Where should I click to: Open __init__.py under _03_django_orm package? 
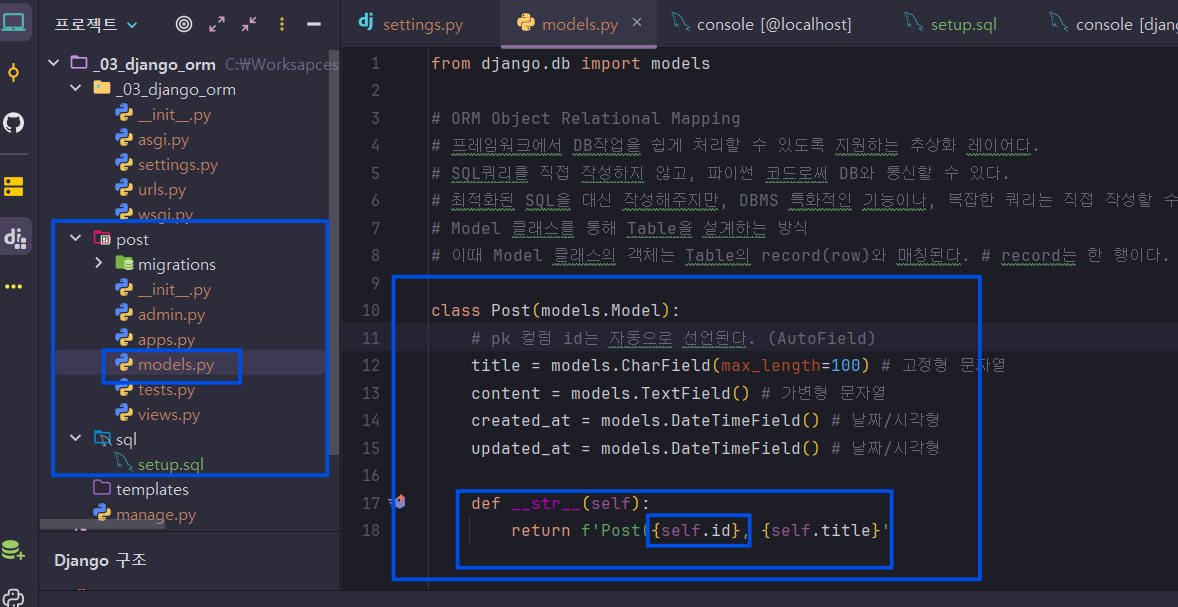coord(162,114)
